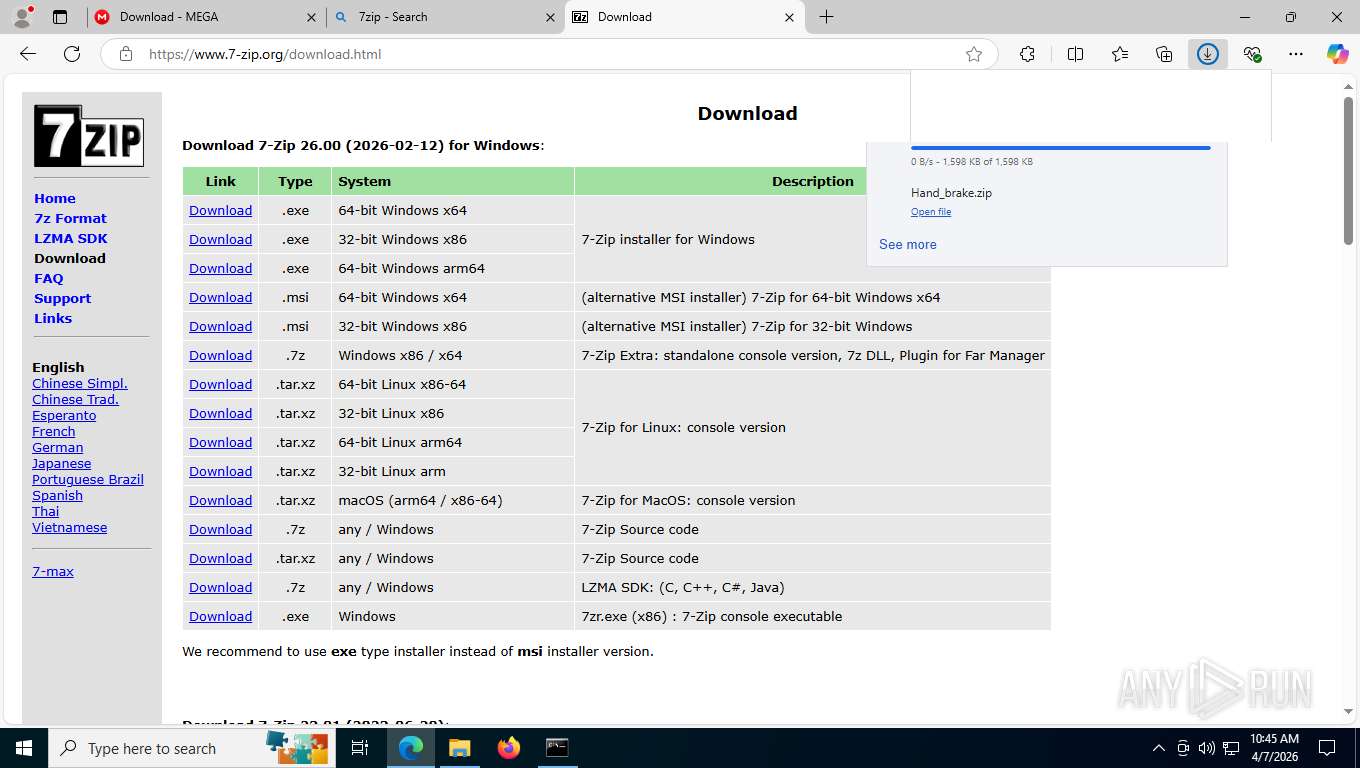
Task: Toggle Split screen icon
Action: click(1075, 54)
